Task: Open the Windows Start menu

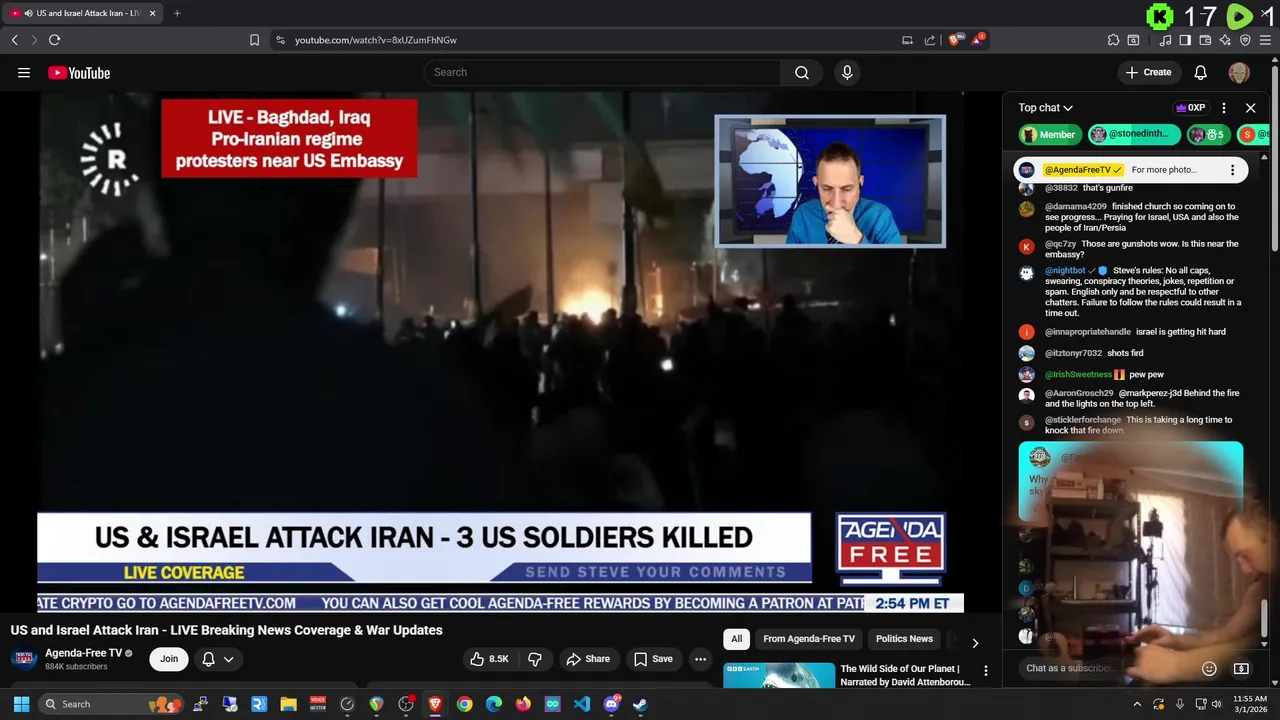Action: pos(21,704)
